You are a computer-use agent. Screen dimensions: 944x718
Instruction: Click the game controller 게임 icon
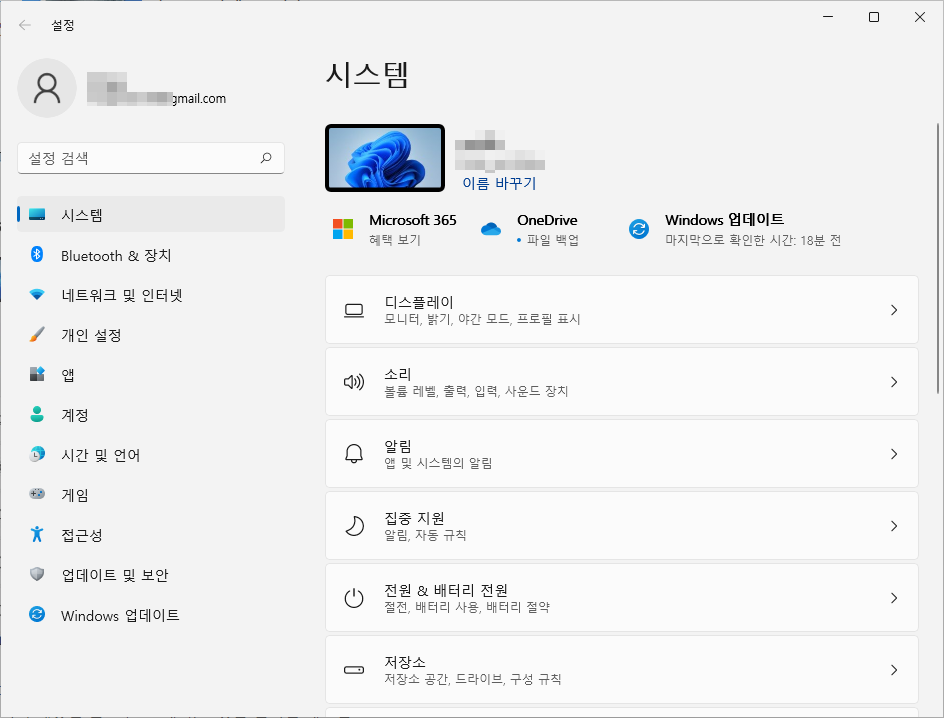pyautogui.click(x=37, y=494)
